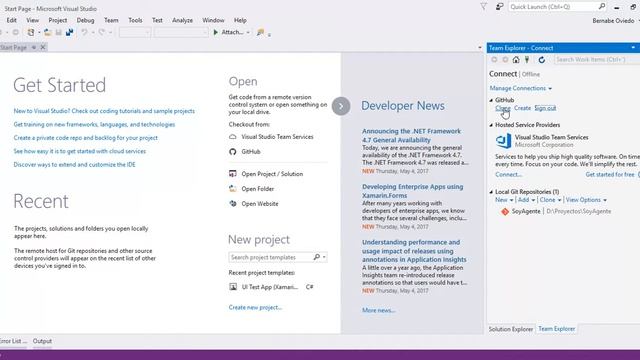Open the Add dropdown under Local Git Repositories

(x=527, y=200)
